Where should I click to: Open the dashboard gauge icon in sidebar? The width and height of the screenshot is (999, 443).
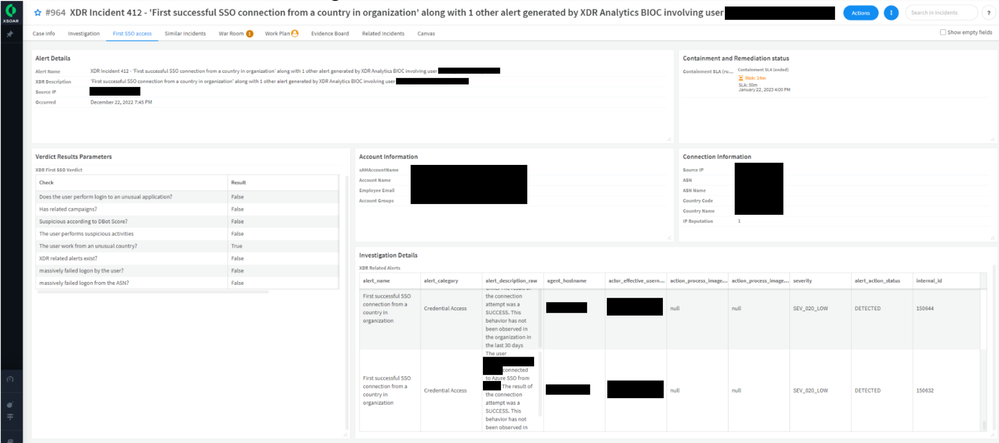[x=10, y=379]
